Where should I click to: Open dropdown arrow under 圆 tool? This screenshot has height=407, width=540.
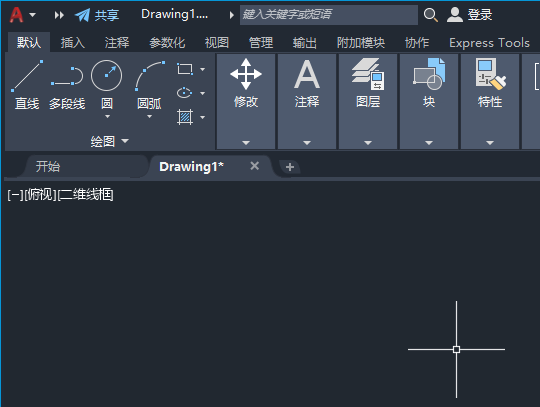(x=107, y=117)
